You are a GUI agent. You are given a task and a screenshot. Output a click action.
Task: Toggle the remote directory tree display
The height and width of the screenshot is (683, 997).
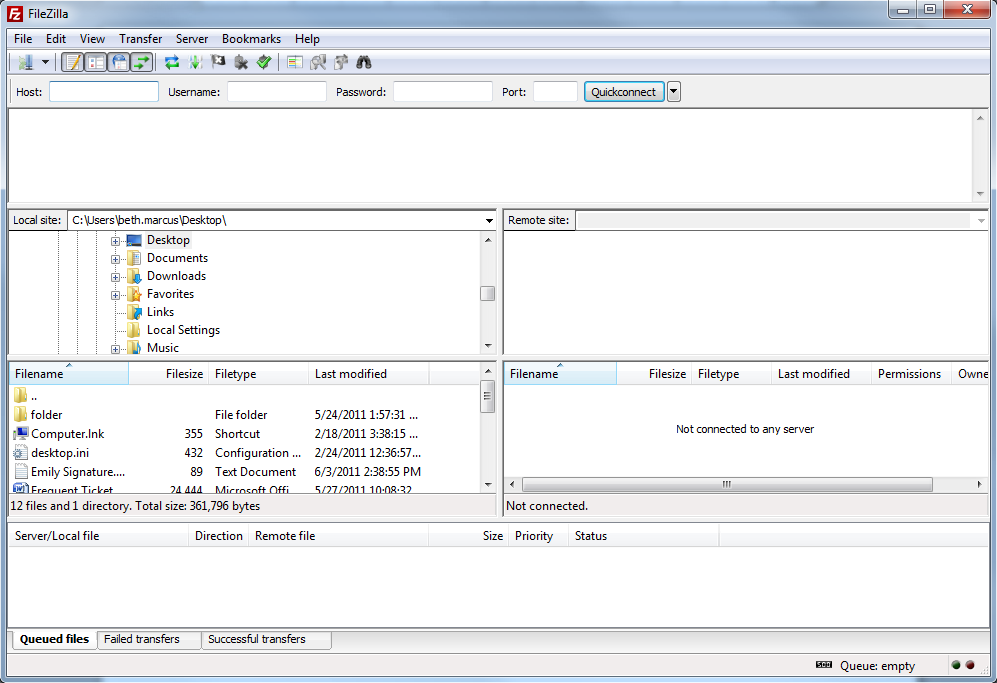(x=119, y=62)
